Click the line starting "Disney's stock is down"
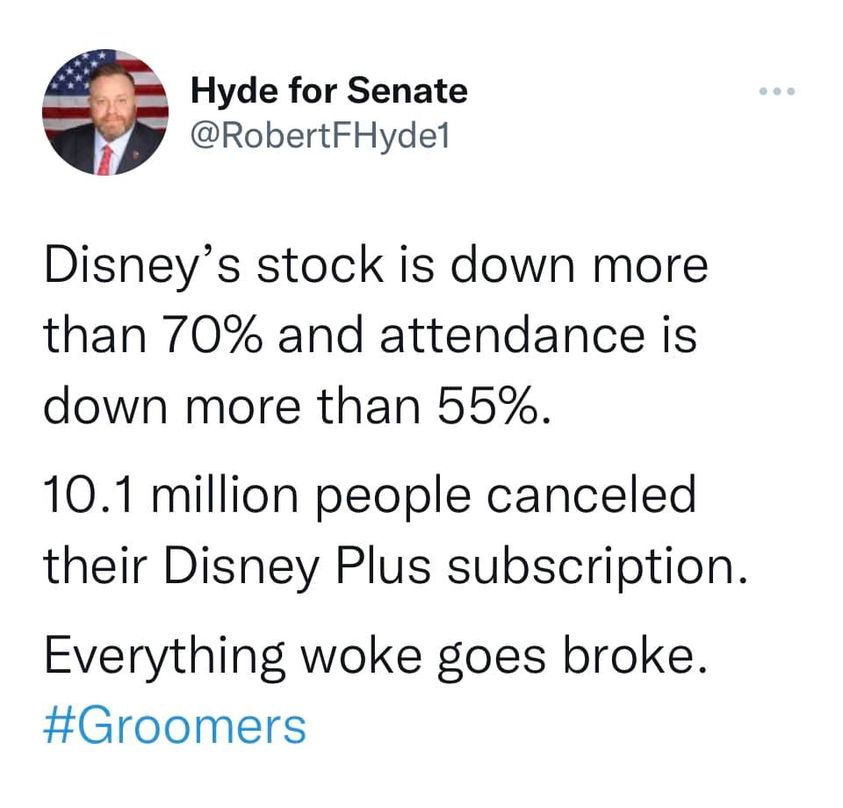 [x=376, y=268]
